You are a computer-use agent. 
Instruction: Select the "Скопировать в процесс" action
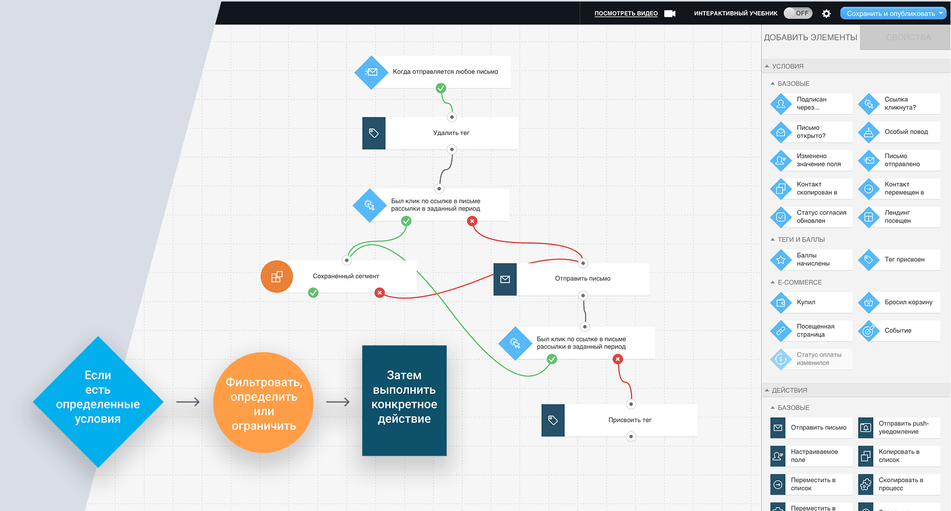[899, 484]
